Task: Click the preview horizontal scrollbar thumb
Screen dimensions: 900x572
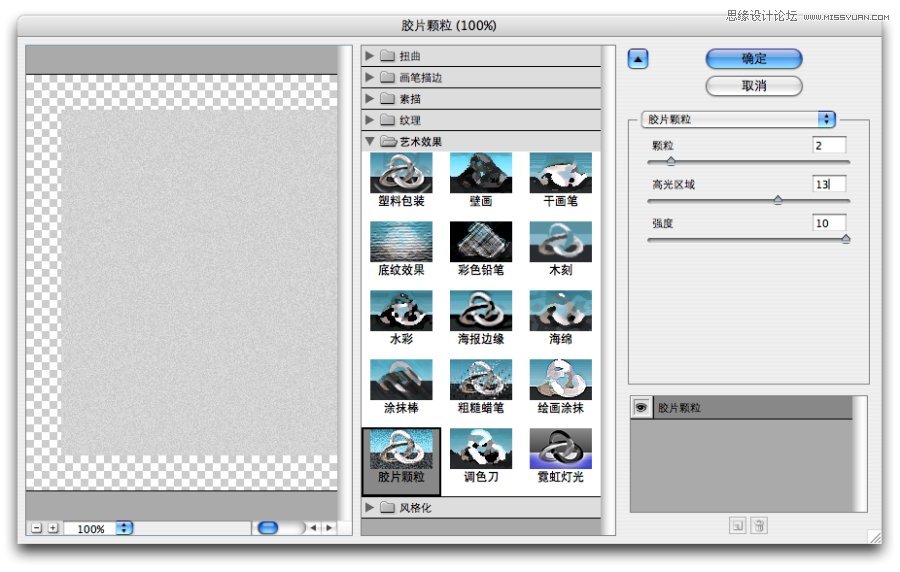Action: [x=268, y=528]
